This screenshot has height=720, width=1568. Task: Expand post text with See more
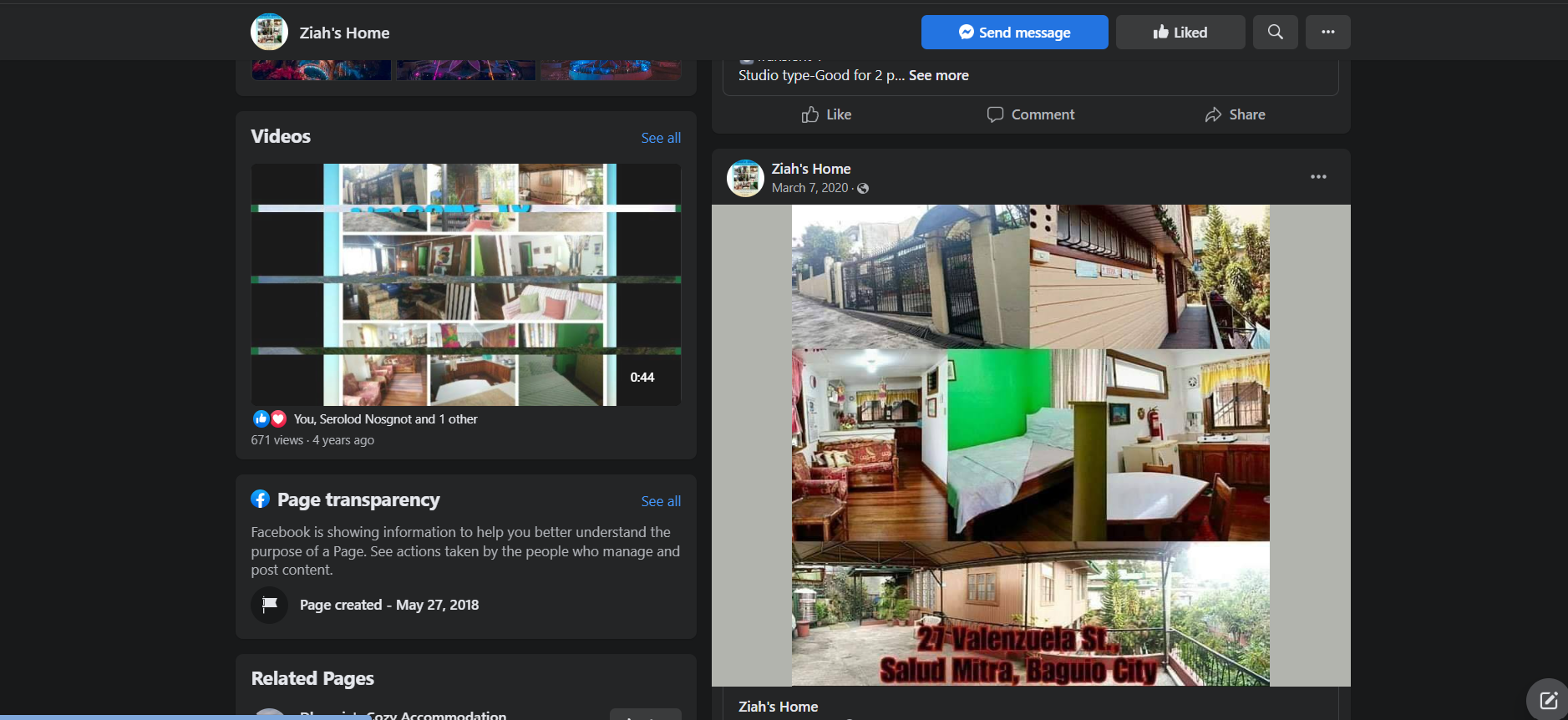[938, 75]
